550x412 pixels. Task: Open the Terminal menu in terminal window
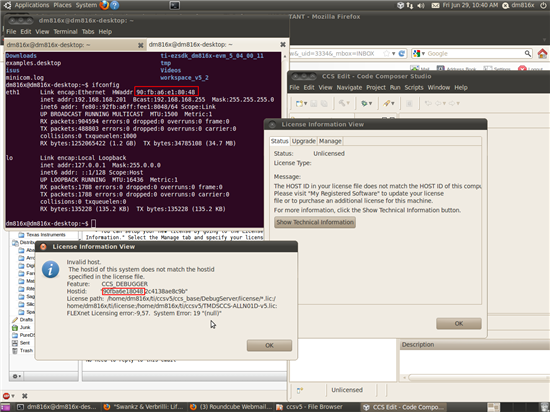pyautogui.click(x=65, y=32)
